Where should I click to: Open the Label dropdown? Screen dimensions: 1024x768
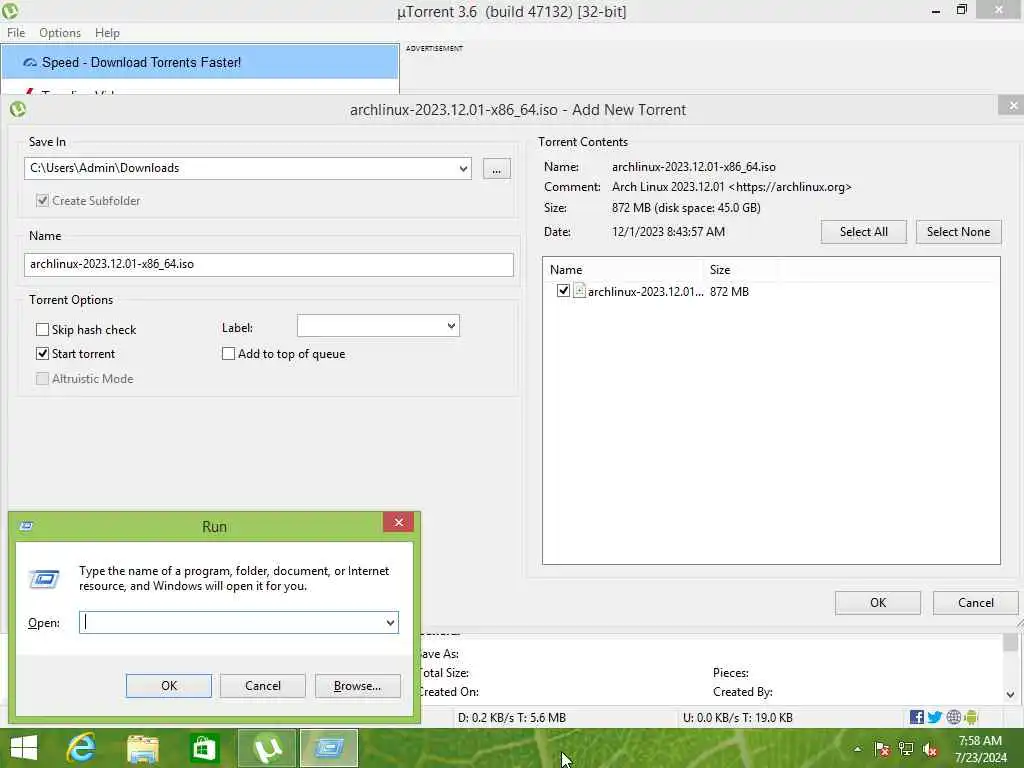click(451, 325)
